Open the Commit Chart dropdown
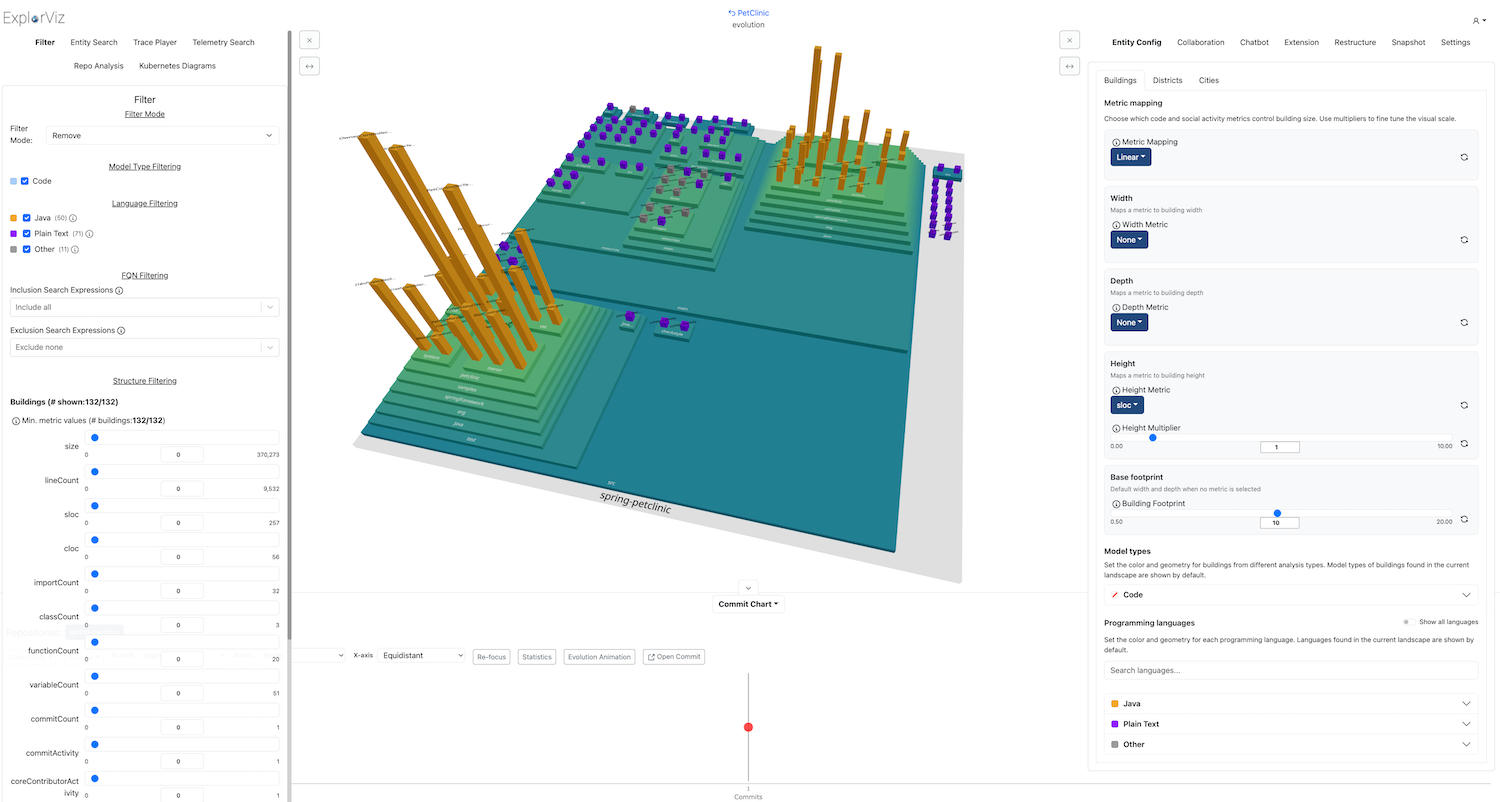This screenshot has width=1500, height=802. coord(749,604)
